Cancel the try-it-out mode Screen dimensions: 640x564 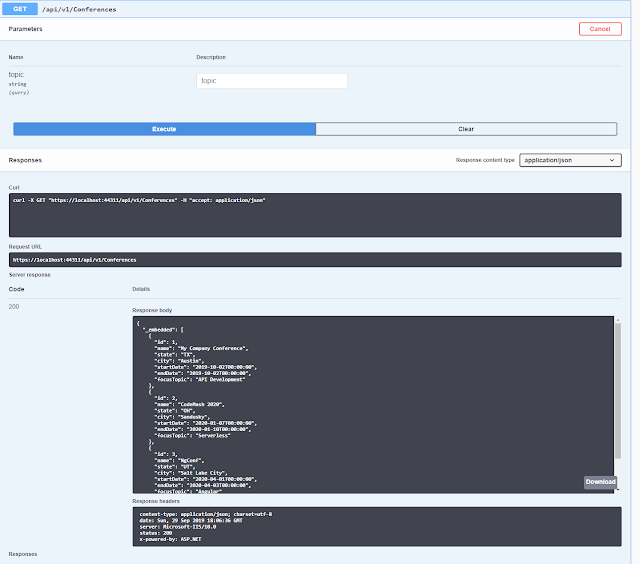click(600, 29)
